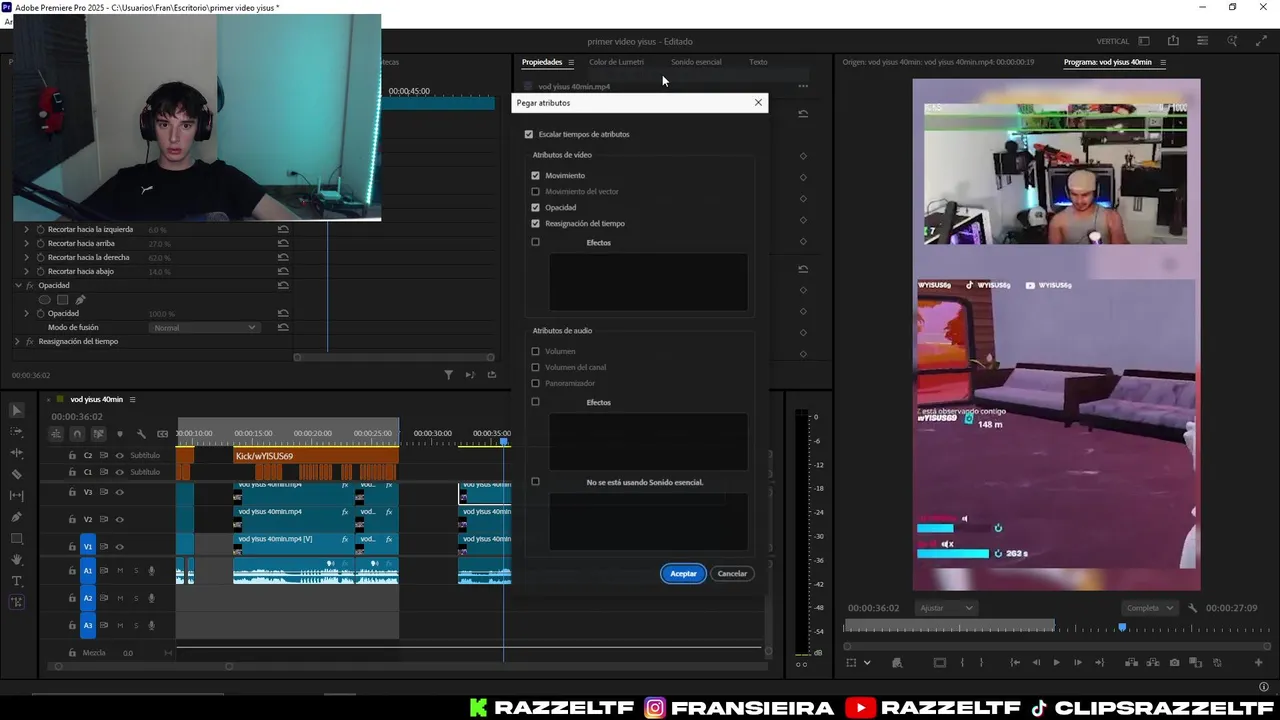Select the Track Select Forward tool

tap(17, 432)
